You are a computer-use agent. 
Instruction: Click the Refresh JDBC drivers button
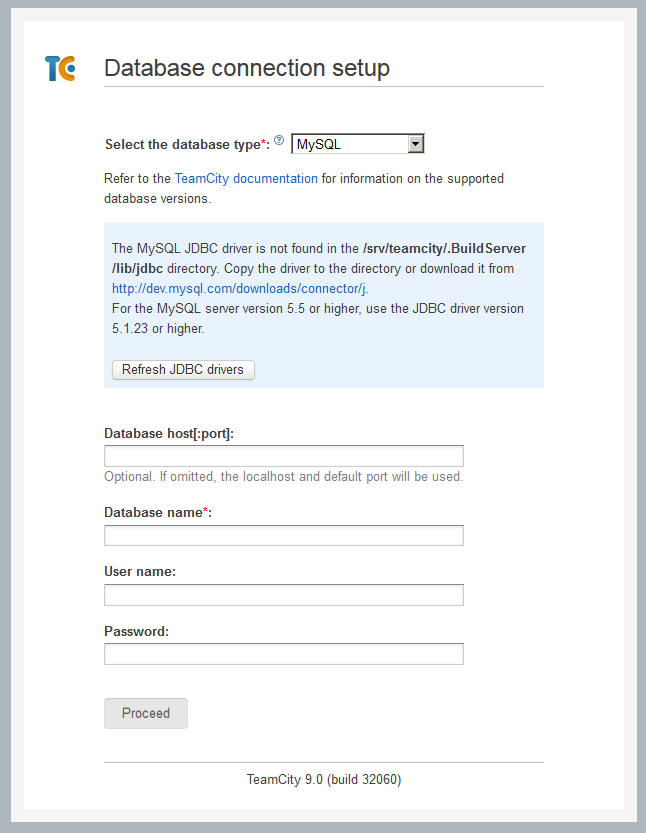183,370
